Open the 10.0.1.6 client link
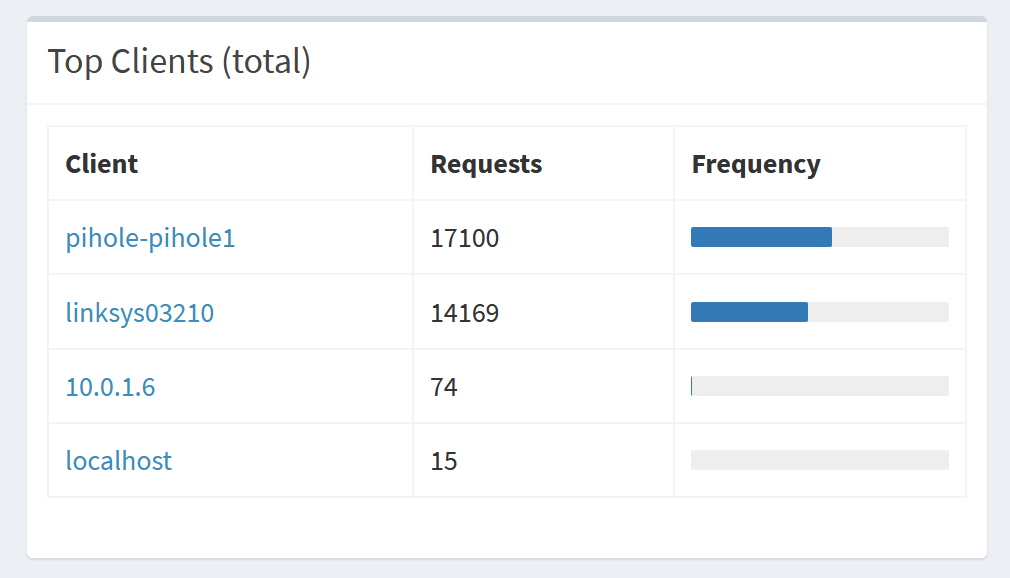The width and height of the screenshot is (1010, 578). tap(110, 387)
